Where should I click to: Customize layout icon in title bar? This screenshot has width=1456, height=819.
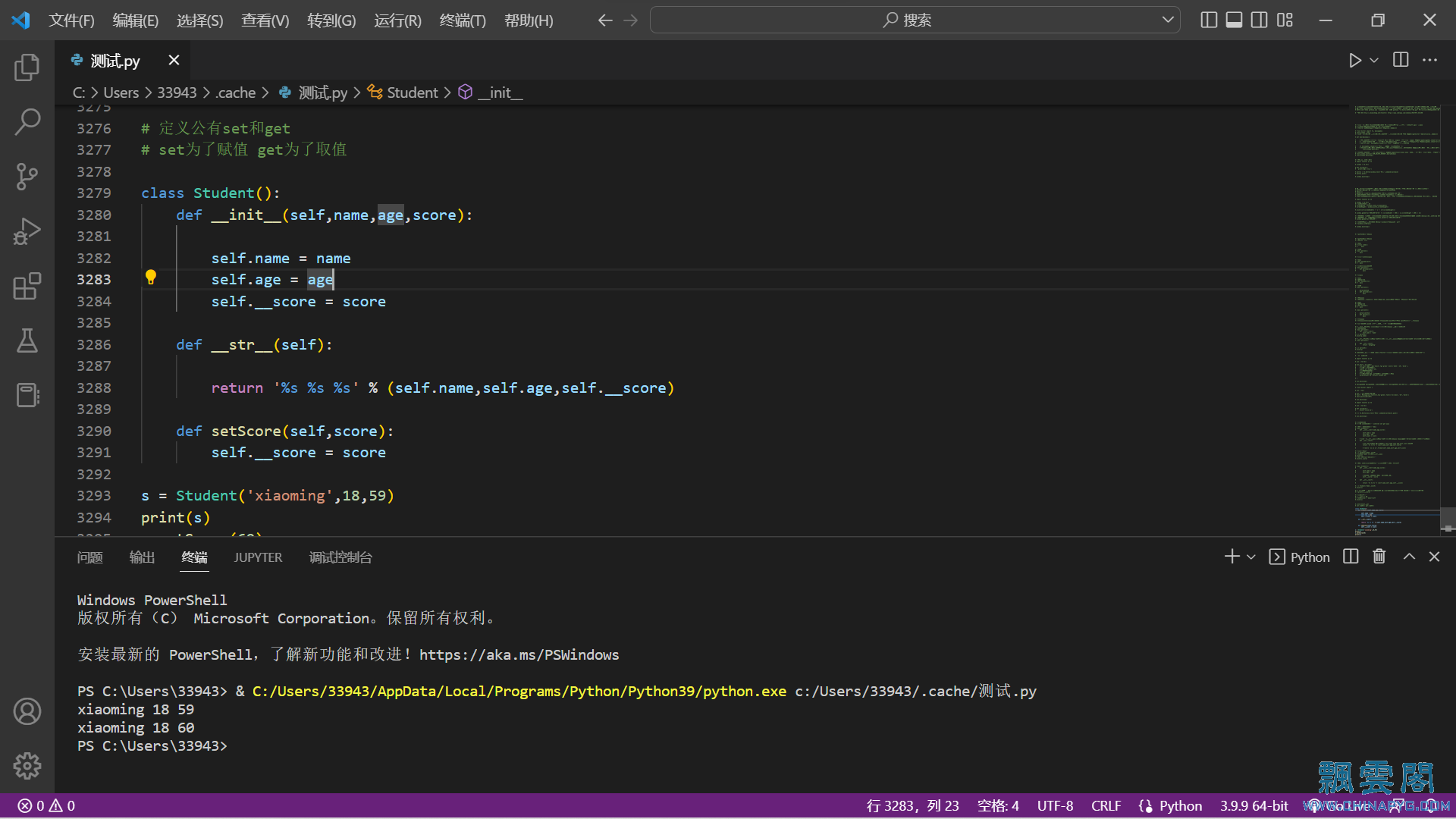[1285, 20]
